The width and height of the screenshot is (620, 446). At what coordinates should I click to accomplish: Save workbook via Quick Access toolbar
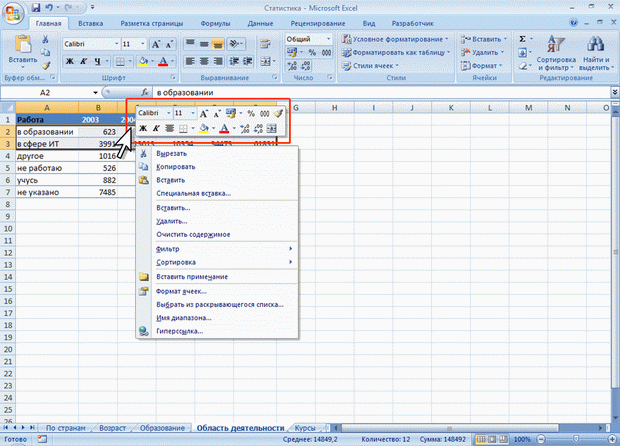coord(36,7)
